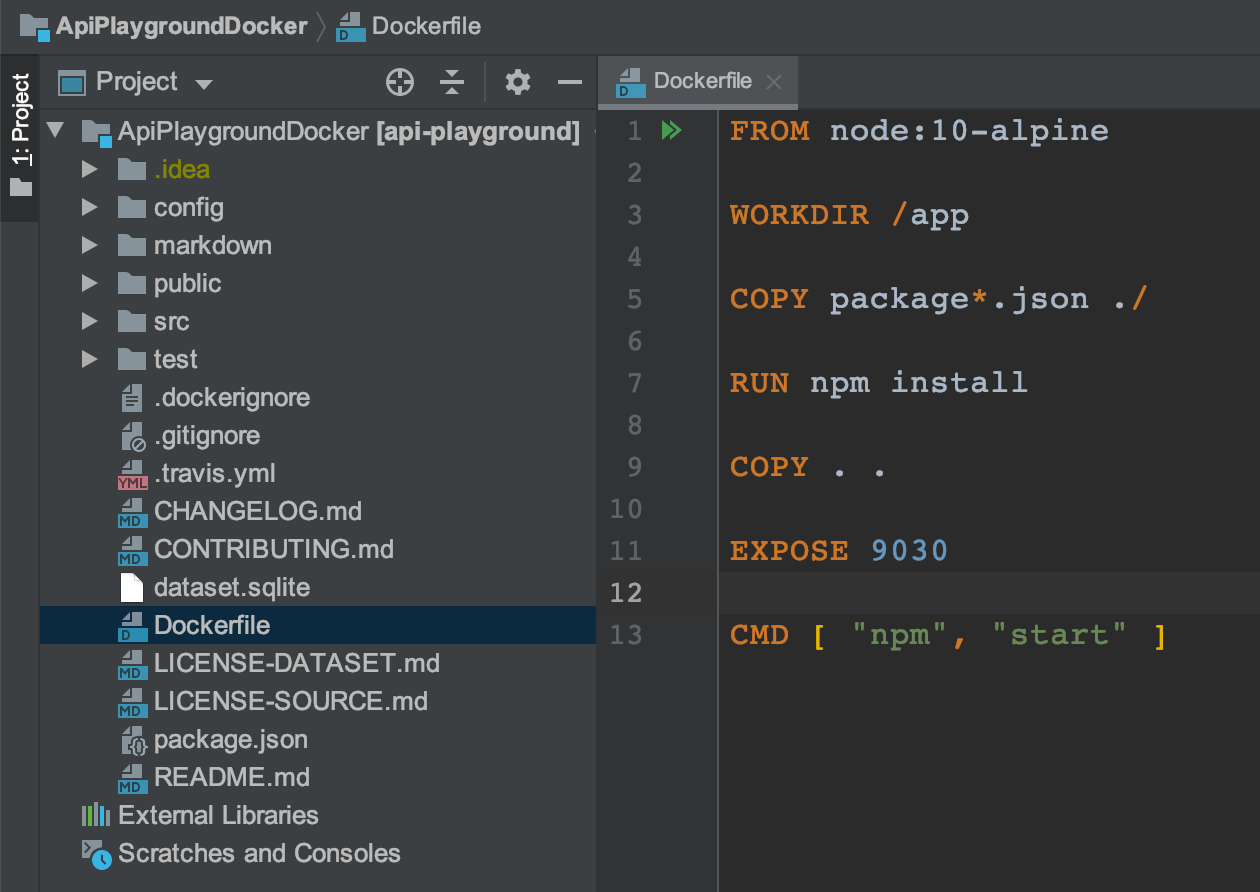Image resolution: width=1260 pixels, height=892 pixels.
Task: Close the Dockerfile editor tab
Action: pyautogui.click(x=773, y=83)
